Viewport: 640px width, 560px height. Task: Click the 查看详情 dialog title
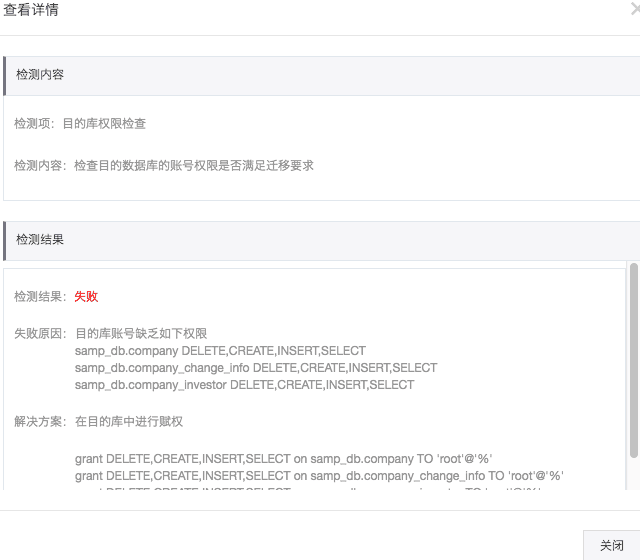[x=31, y=9]
